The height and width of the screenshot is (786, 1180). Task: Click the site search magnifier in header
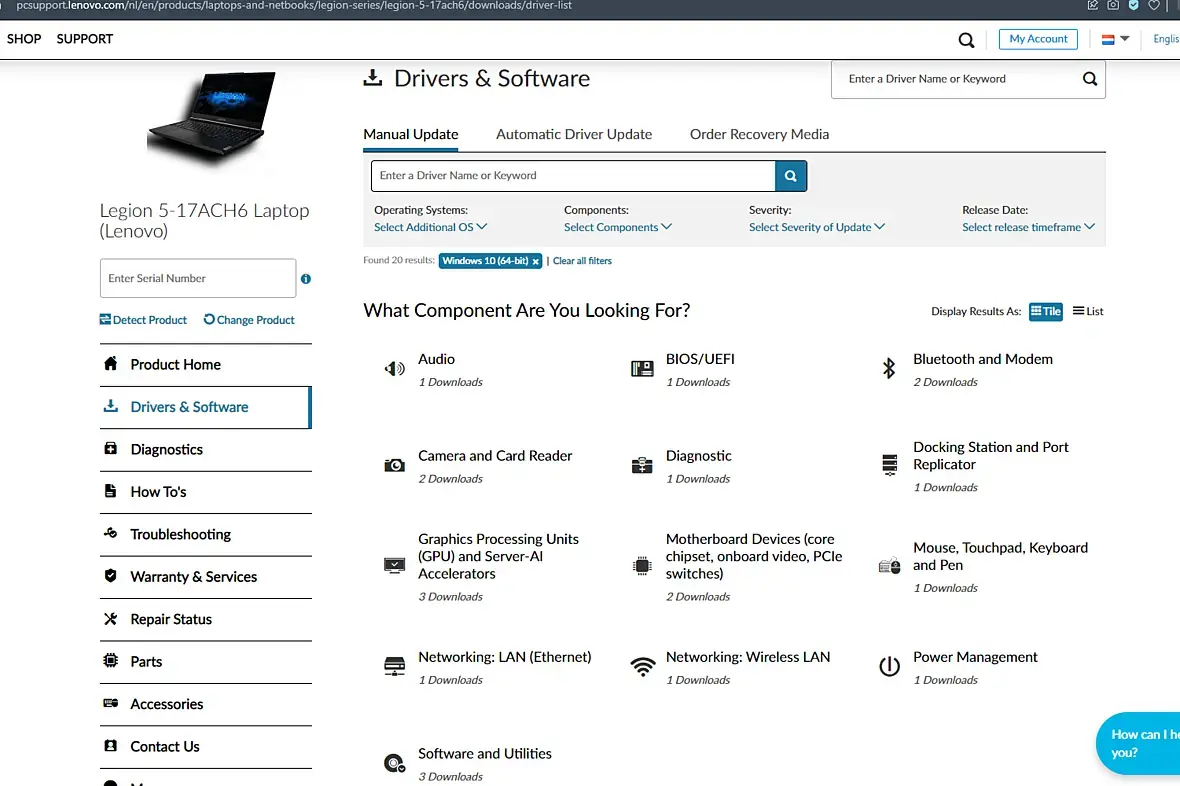point(966,40)
